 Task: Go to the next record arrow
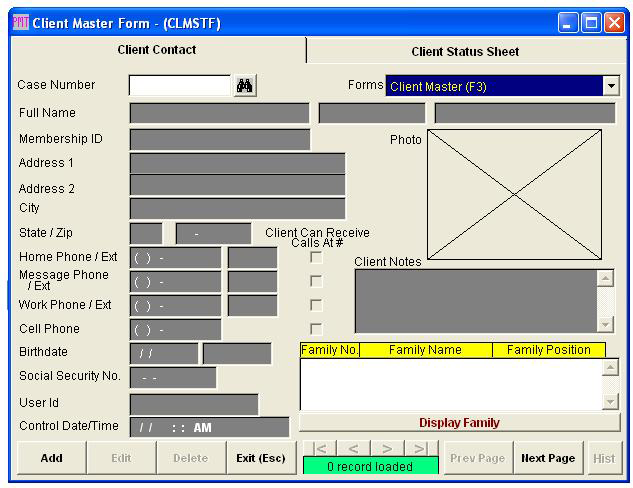click(387, 449)
